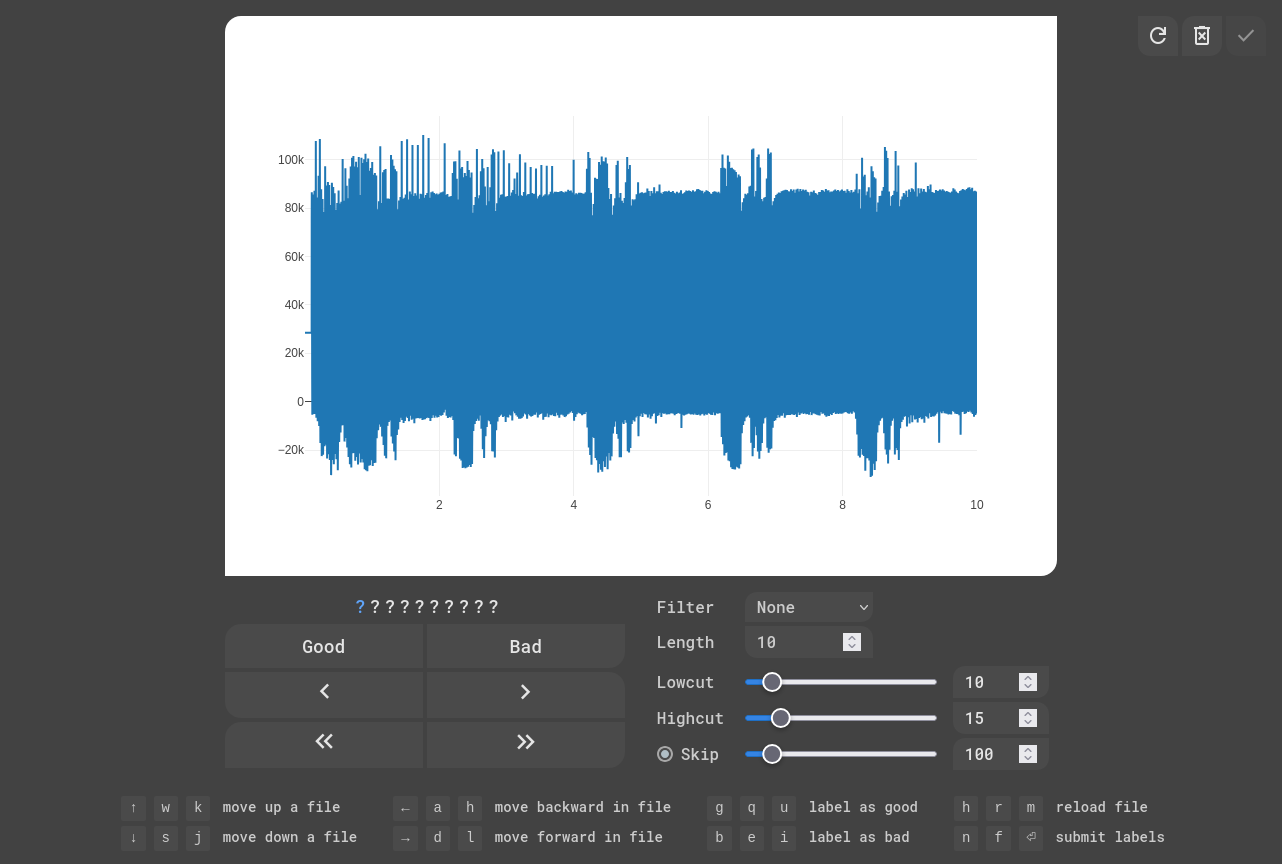Toggle the Skip radio button
The image size is (1282, 864).
[665, 754]
